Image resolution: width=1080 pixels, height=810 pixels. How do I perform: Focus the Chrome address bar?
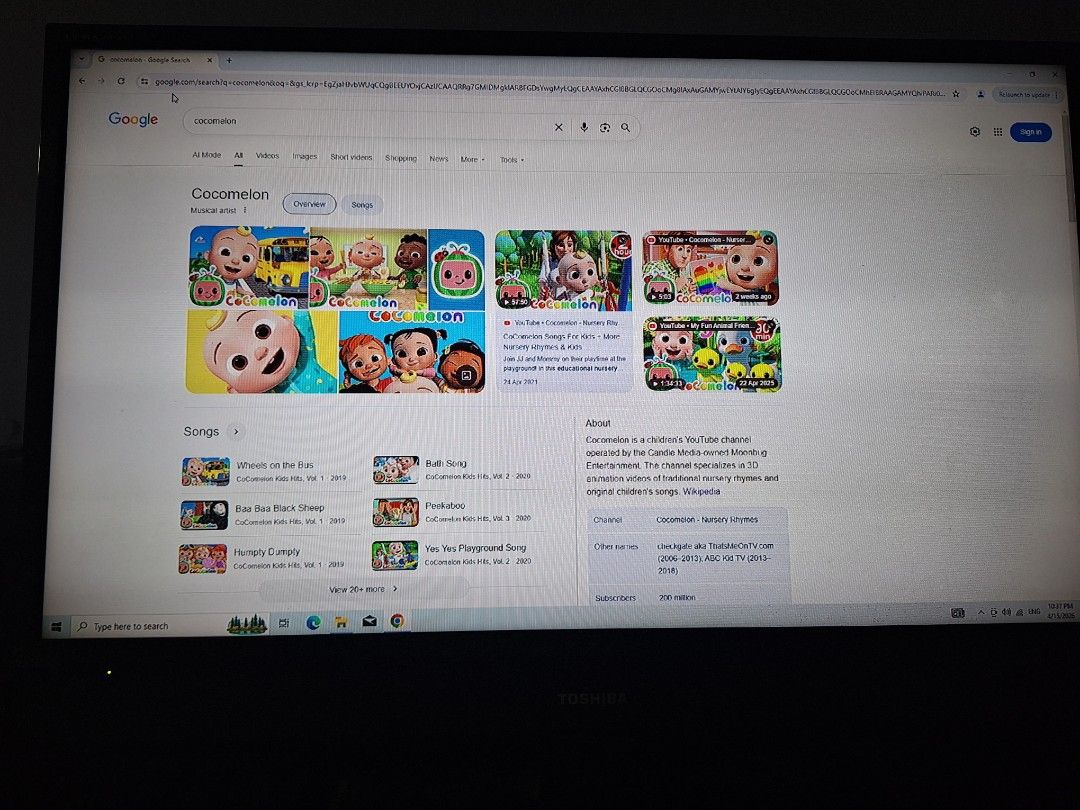coord(549,87)
